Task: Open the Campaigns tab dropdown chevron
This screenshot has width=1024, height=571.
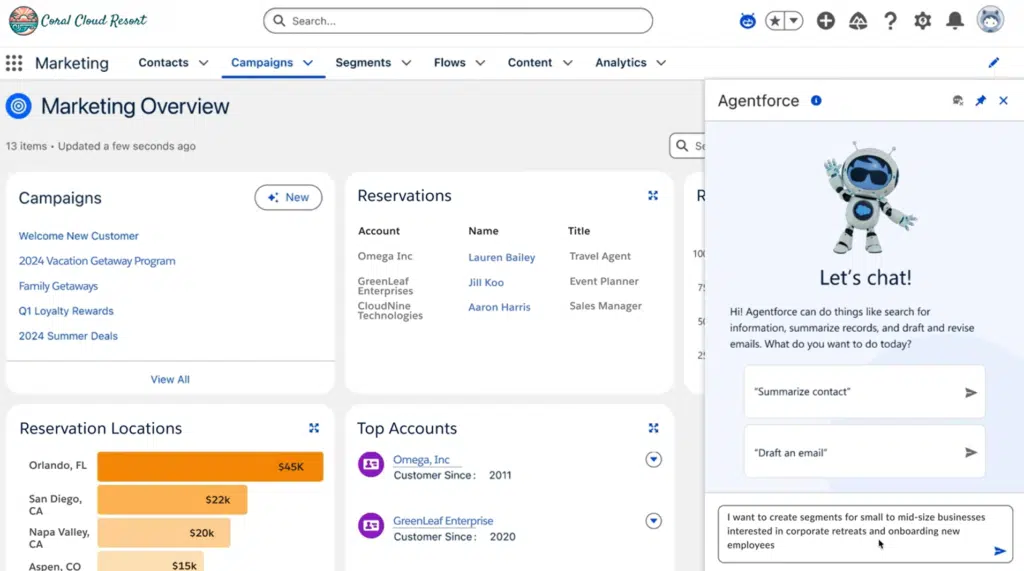Action: (308, 63)
